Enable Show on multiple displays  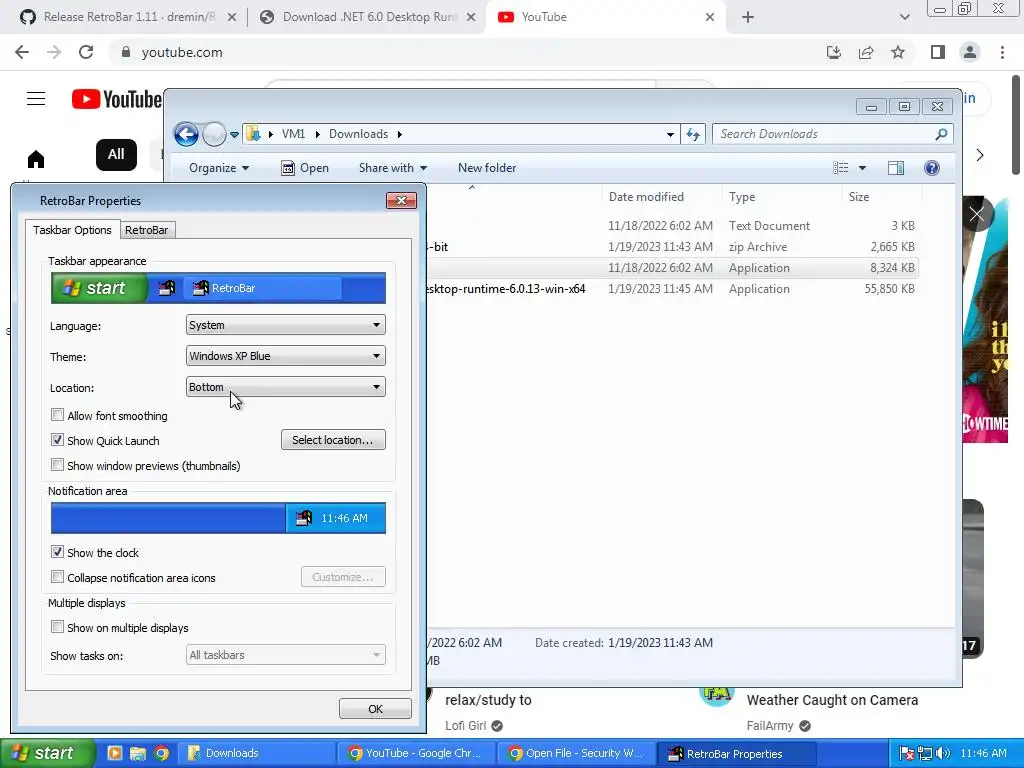point(57,627)
